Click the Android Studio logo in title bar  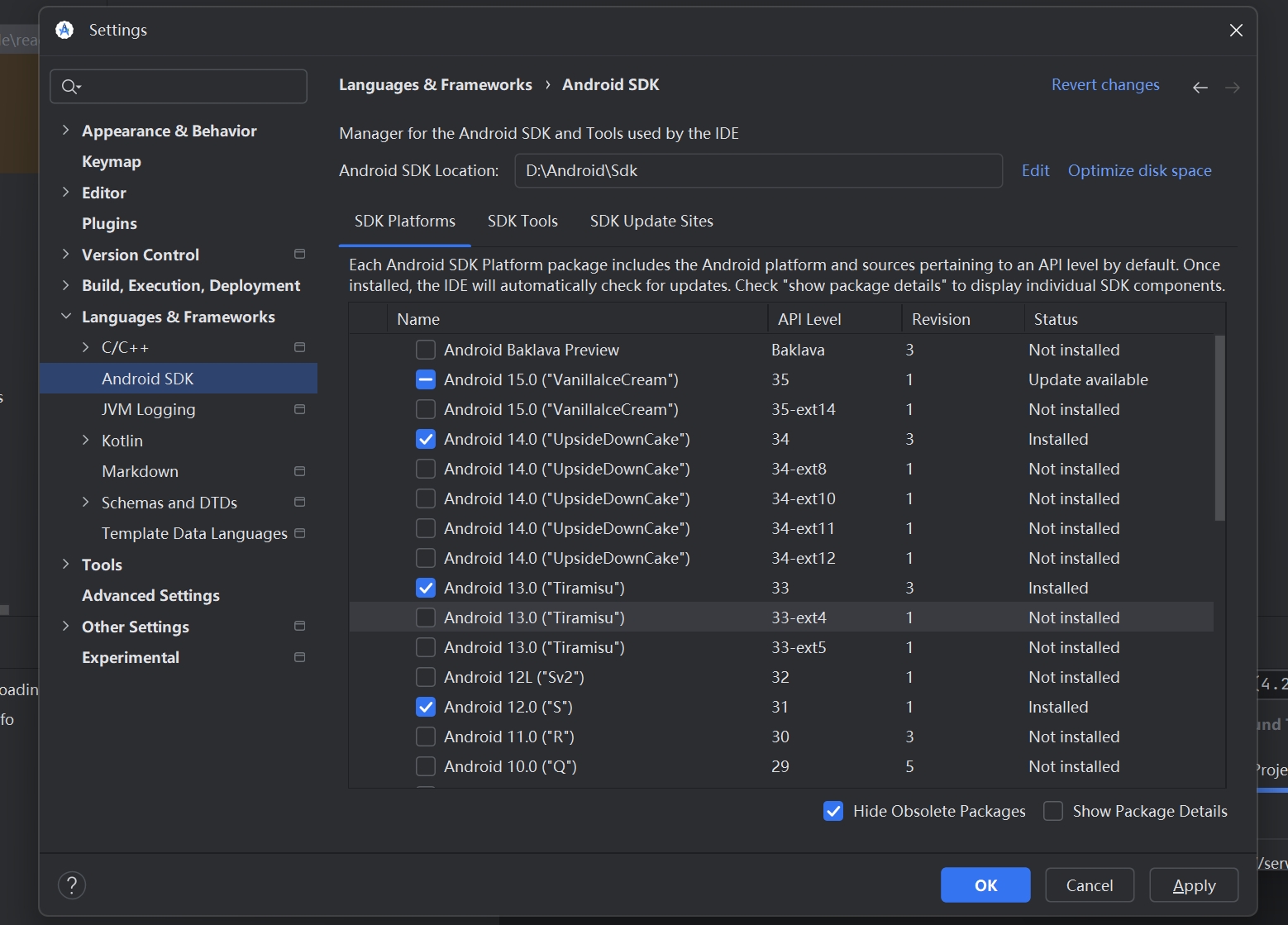point(64,30)
